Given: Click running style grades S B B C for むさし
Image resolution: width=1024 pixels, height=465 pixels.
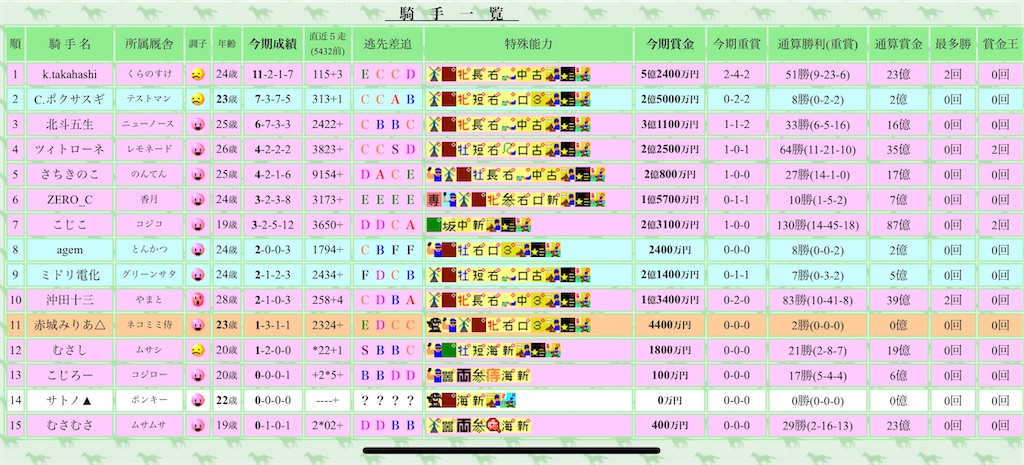Looking at the screenshot, I should tap(388, 350).
